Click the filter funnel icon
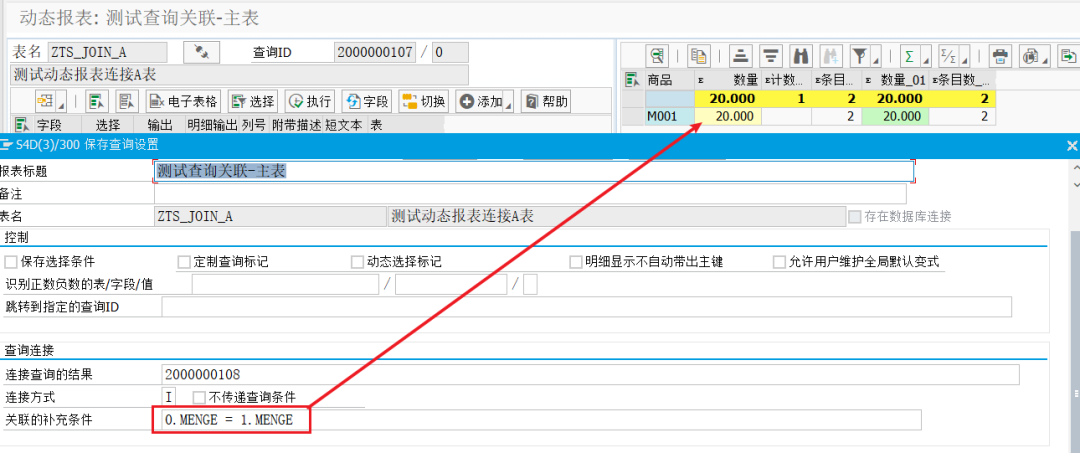 (x=859, y=55)
